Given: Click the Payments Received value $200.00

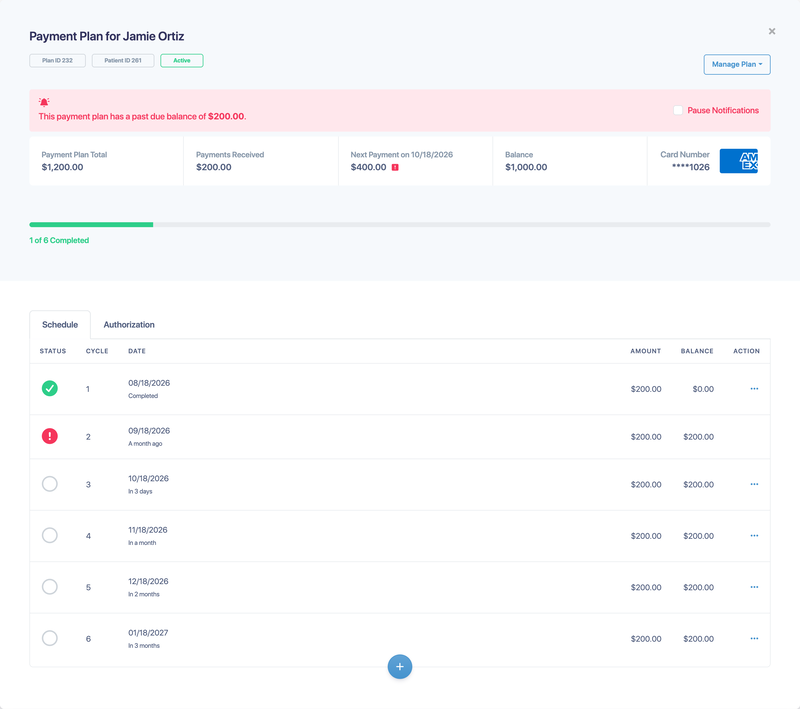Looking at the screenshot, I should (x=214, y=167).
